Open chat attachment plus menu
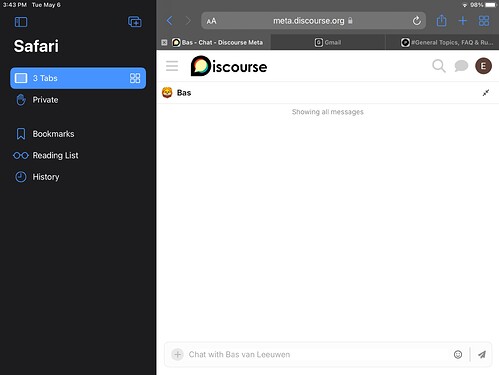 click(178, 354)
